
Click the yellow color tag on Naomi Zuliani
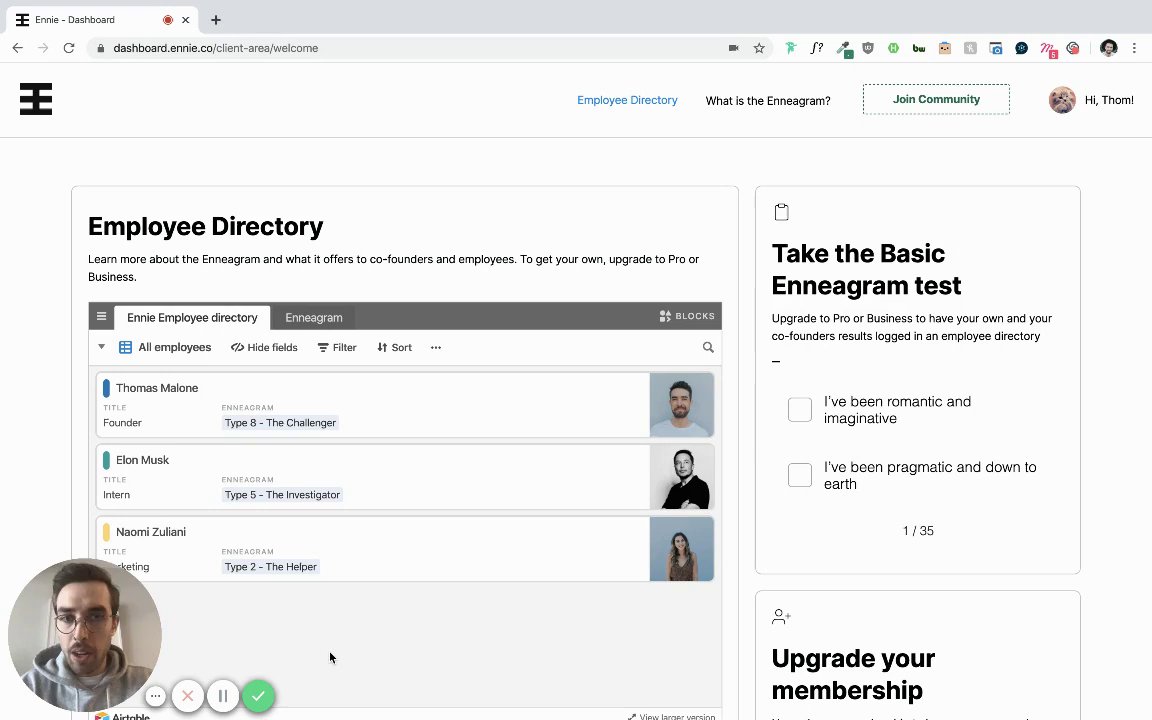(107, 532)
